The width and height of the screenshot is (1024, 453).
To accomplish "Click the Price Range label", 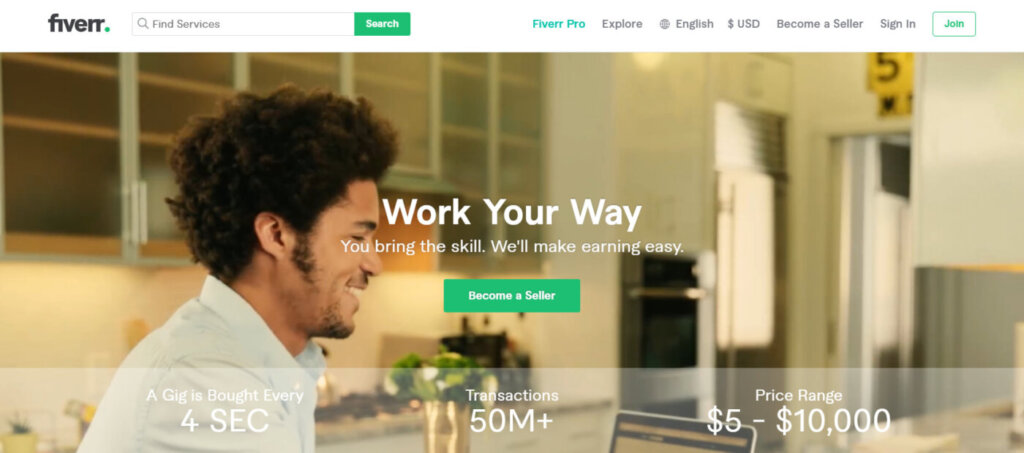I will point(799,396).
